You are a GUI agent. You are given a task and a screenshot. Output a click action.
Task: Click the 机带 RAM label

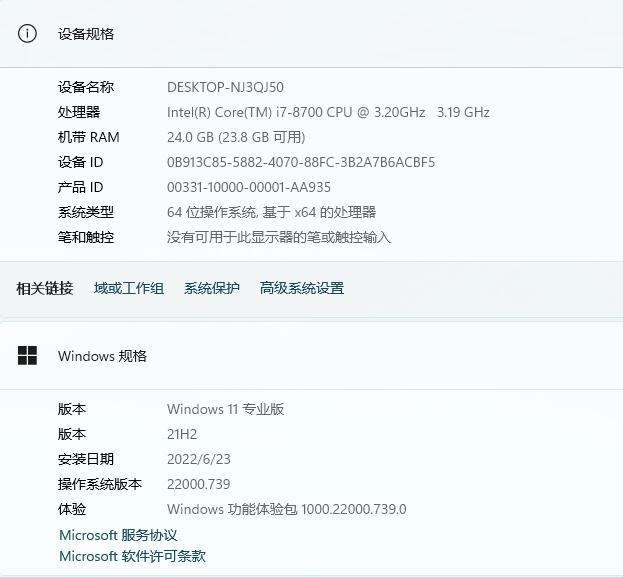click(x=89, y=137)
